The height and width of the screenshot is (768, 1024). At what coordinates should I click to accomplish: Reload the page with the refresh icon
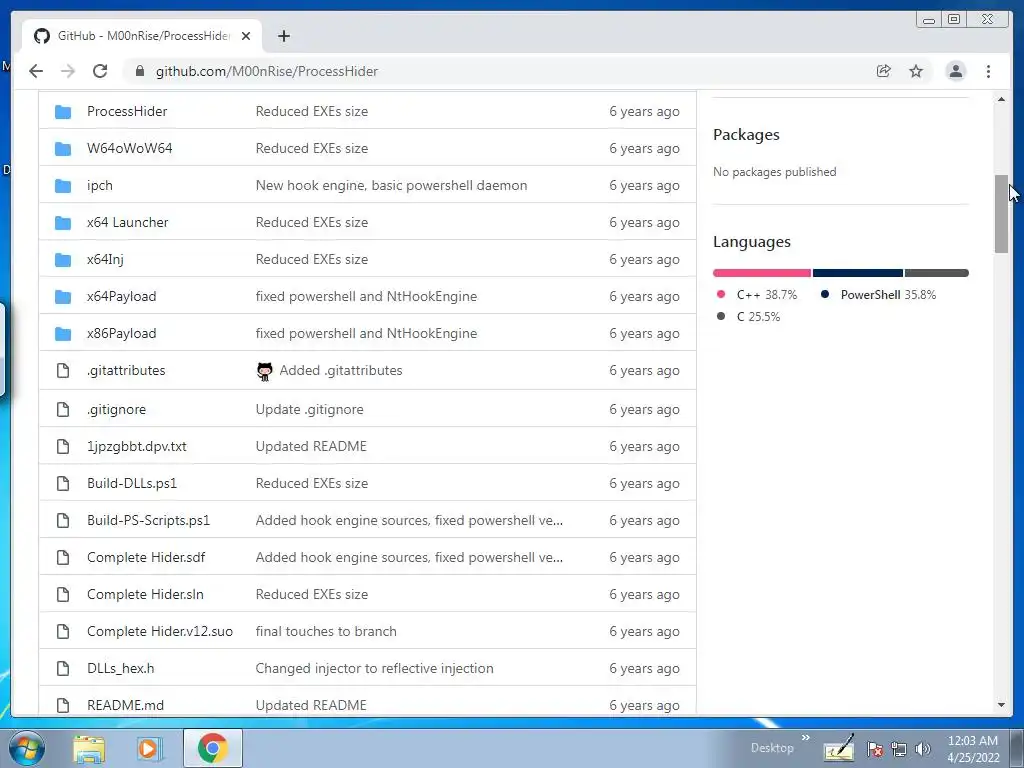pyautogui.click(x=100, y=71)
